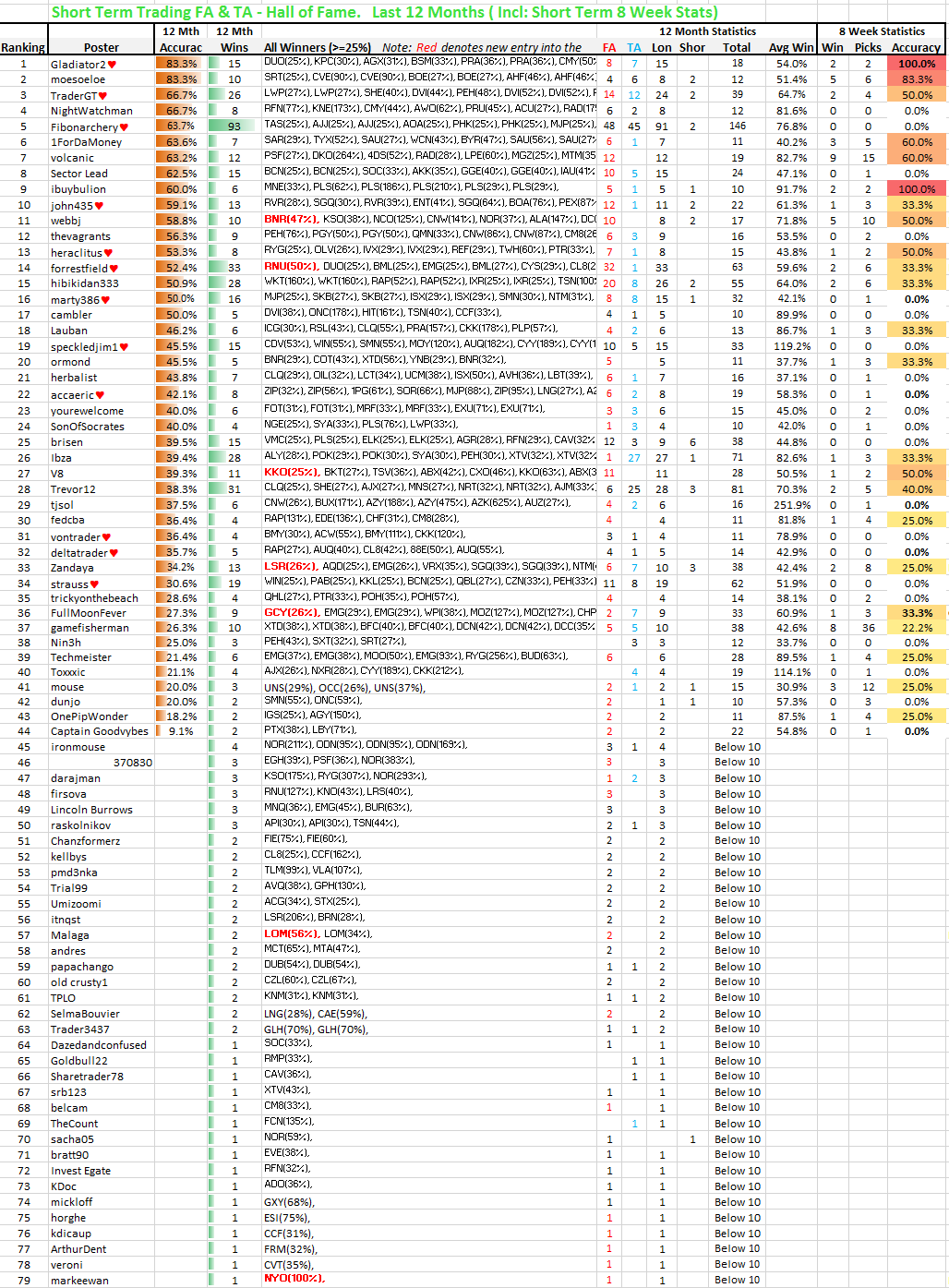This screenshot has height=1288, width=949.
Task: Click the heart icon next to vontrader
Action: pos(106,537)
